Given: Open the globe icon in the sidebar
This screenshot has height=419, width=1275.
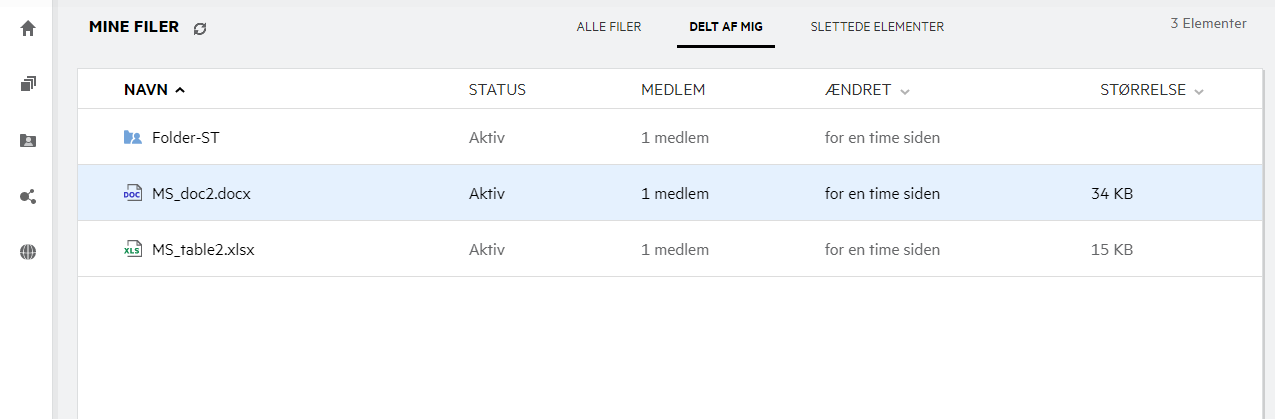Looking at the screenshot, I should point(28,253).
